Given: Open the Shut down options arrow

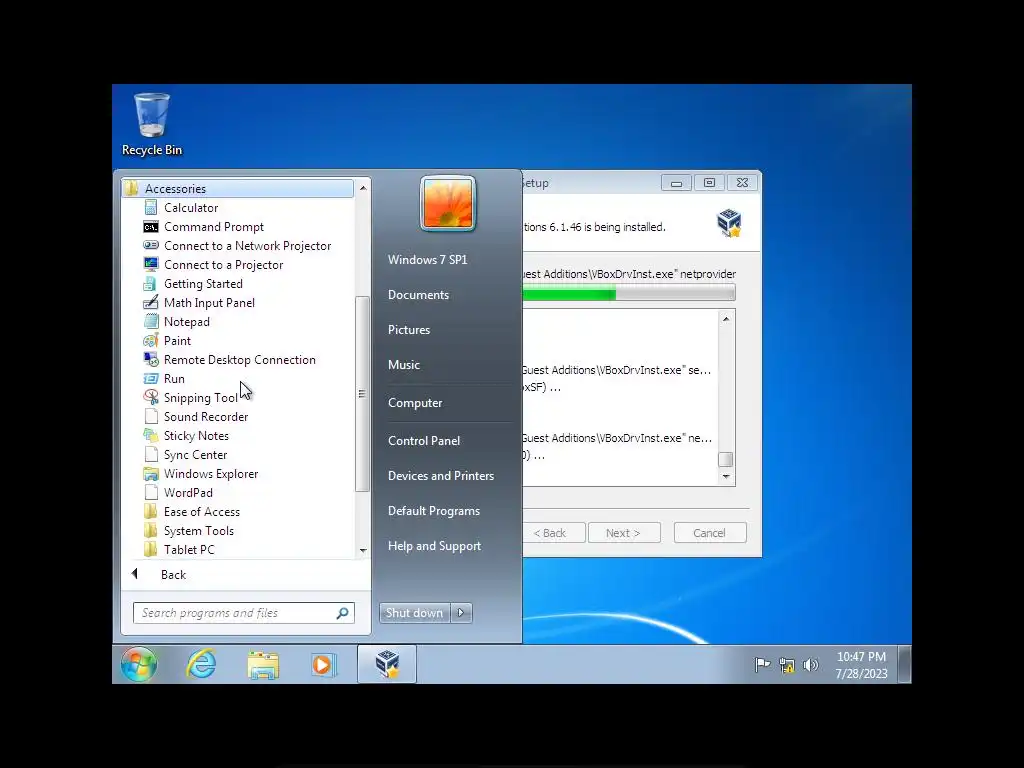Looking at the screenshot, I should point(461,613).
